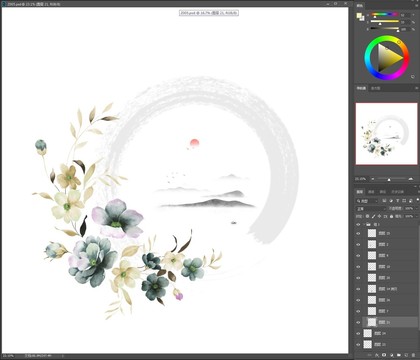Toggle visibility of layer 图层 2
The width and height of the screenshot is (420, 360).
(x=358, y=245)
